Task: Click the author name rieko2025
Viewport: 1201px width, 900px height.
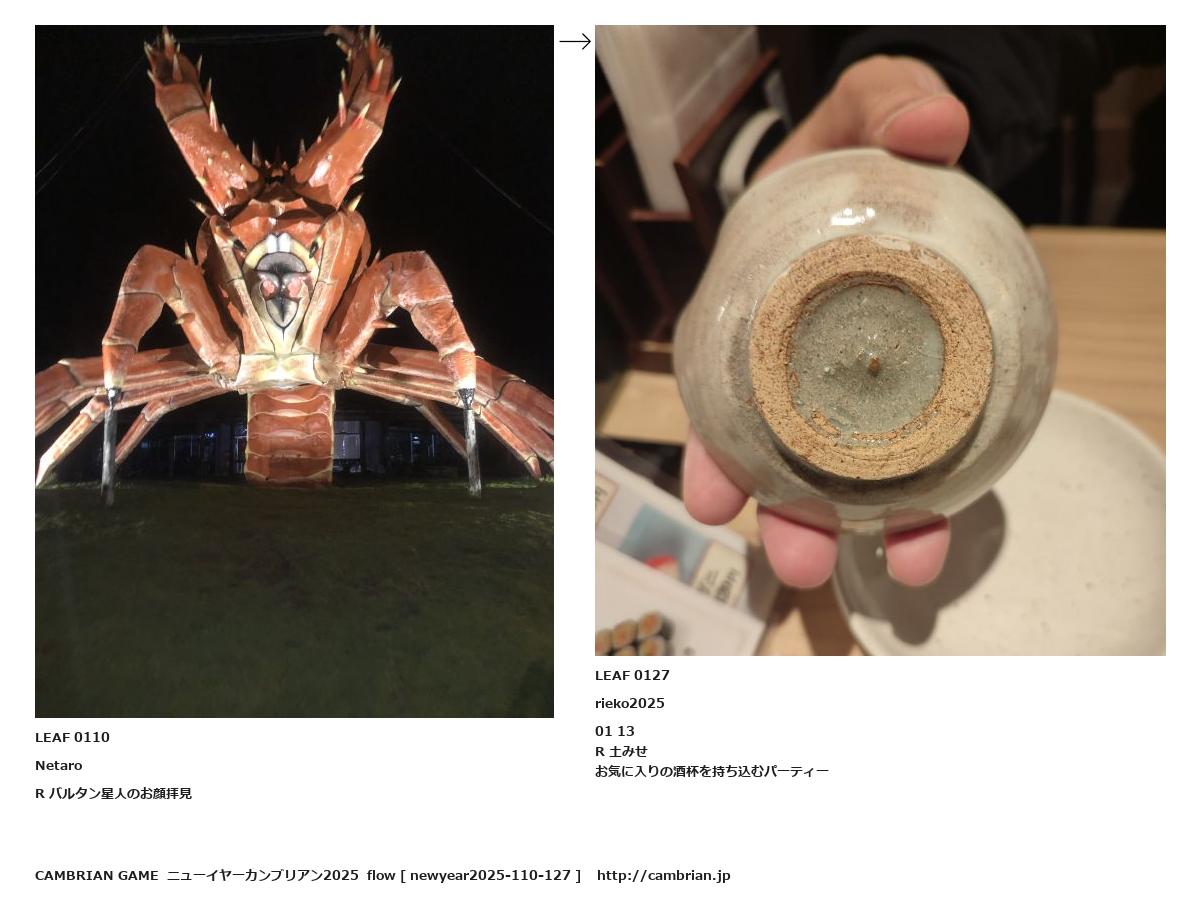Action: pos(630,704)
